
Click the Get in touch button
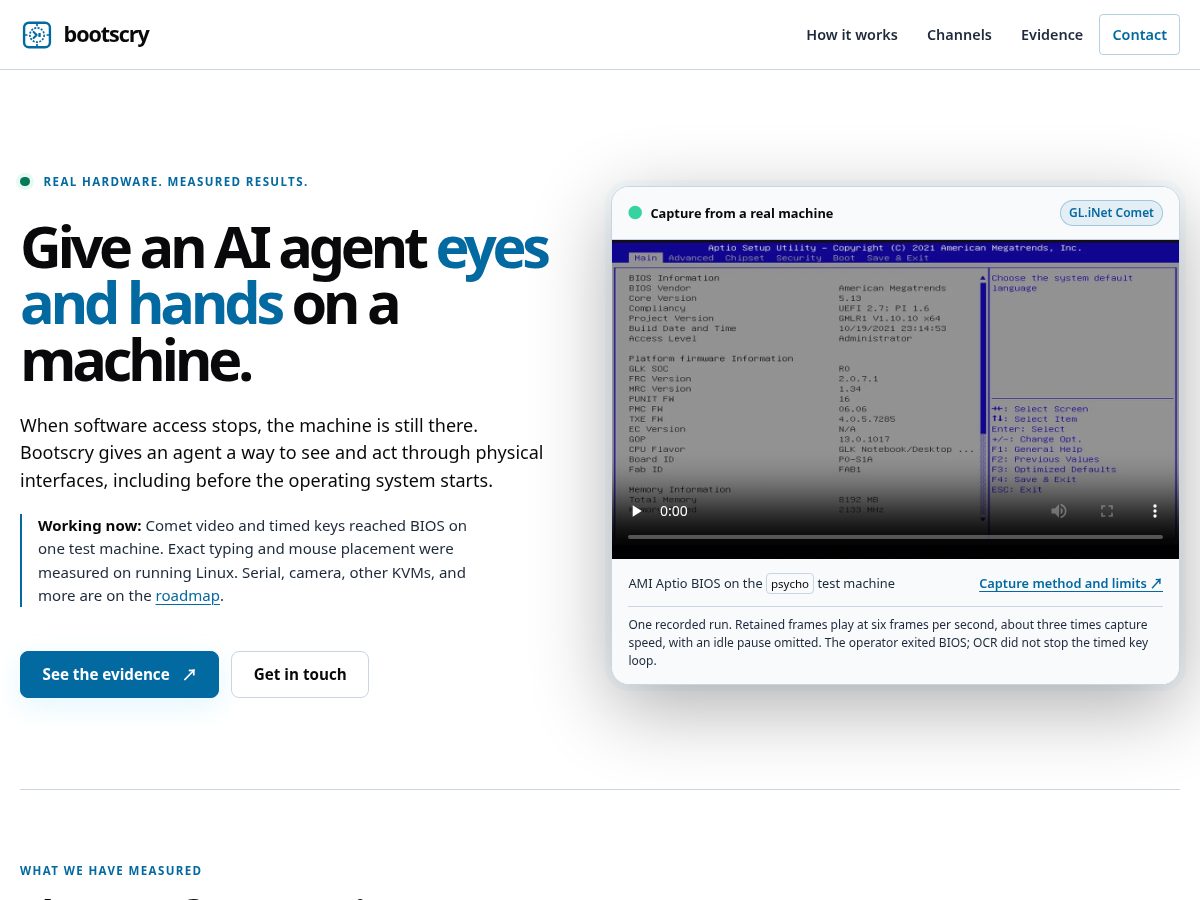[x=300, y=674]
